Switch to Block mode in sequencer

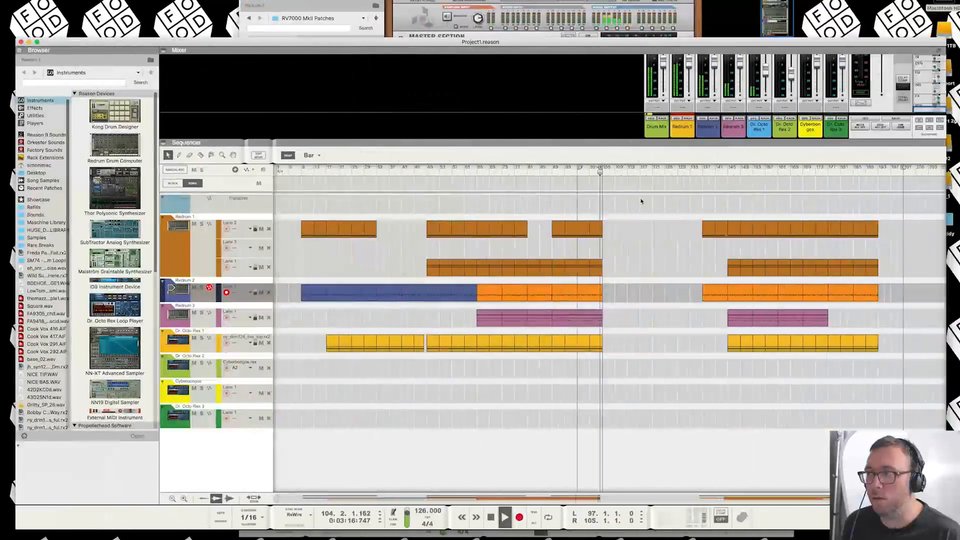point(173,183)
